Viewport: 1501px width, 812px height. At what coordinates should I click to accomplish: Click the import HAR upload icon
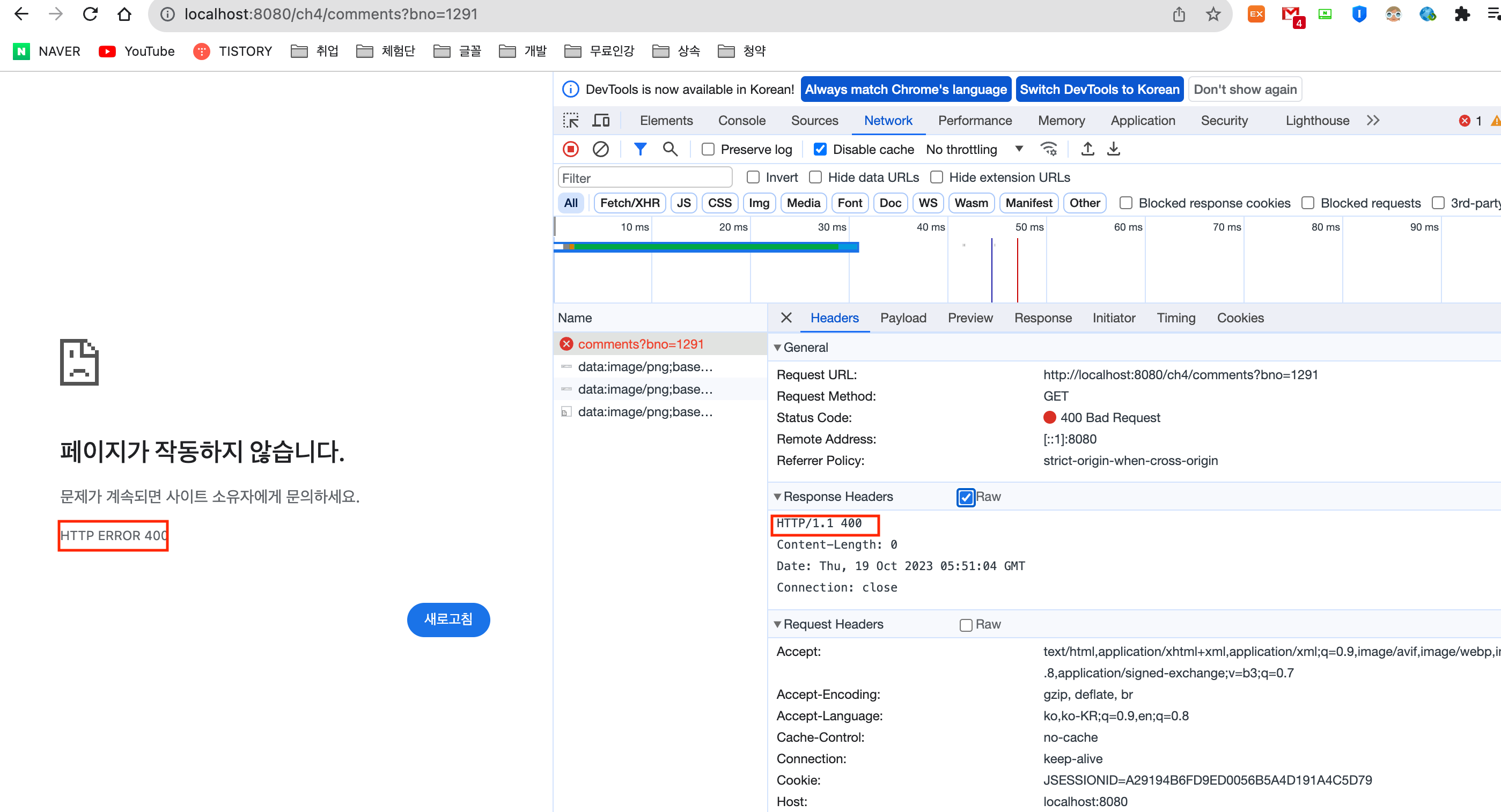(x=1087, y=150)
